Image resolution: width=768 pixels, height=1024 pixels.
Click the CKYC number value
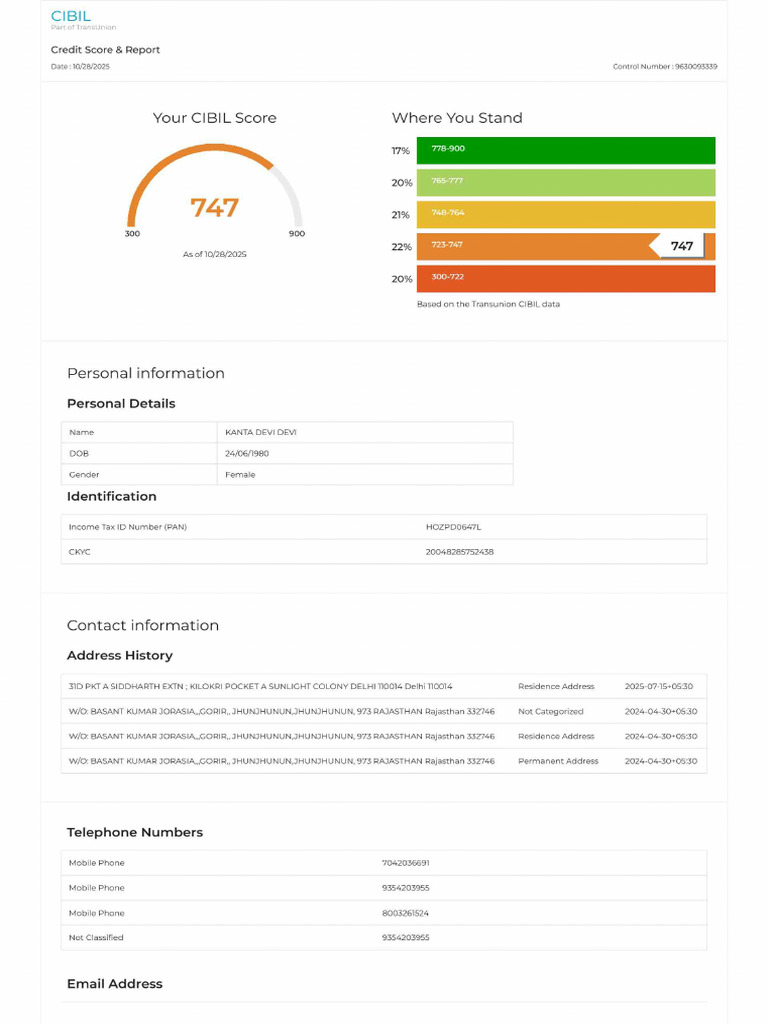click(x=460, y=552)
